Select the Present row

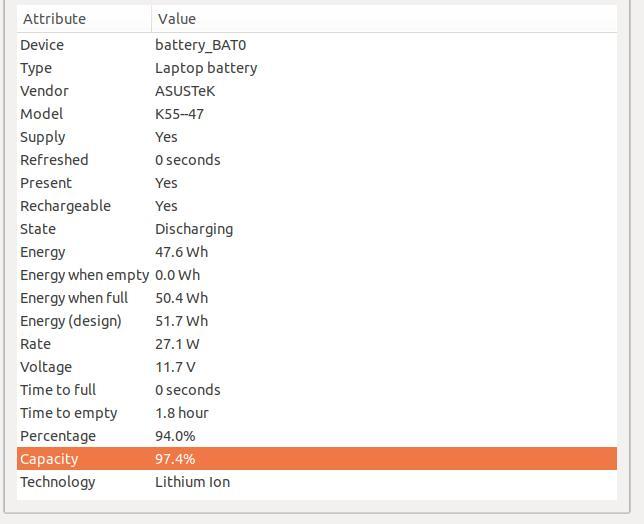pyautogui.click(x=317, y=183)
